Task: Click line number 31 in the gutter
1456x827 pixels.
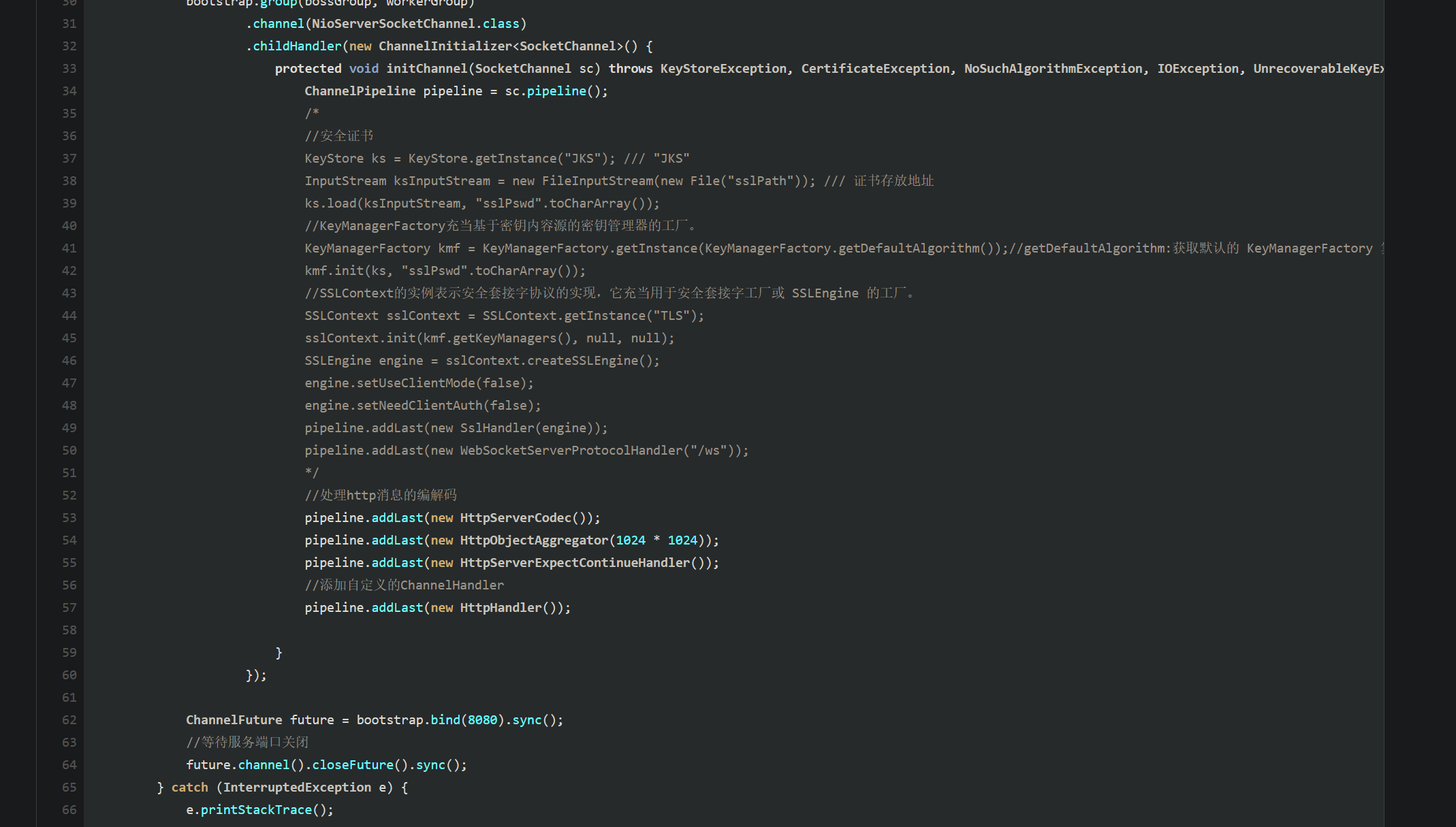Action: point(69,24)
